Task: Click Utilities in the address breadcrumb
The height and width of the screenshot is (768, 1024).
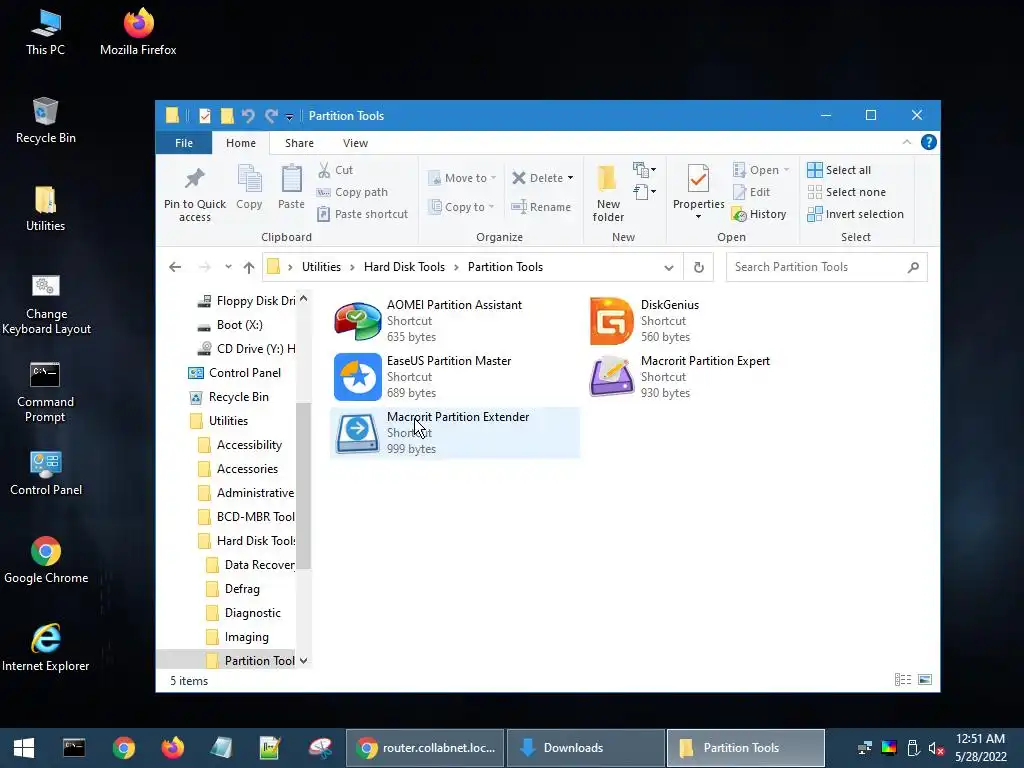Action: pos(321,267)
